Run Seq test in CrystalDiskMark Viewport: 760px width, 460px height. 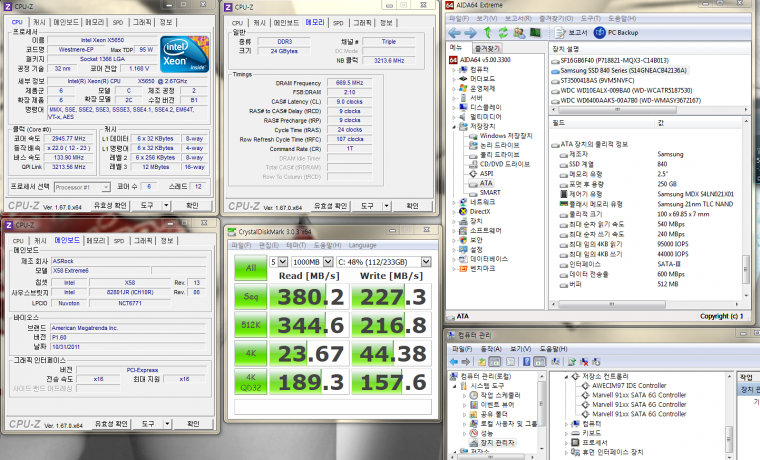point(251,296)
